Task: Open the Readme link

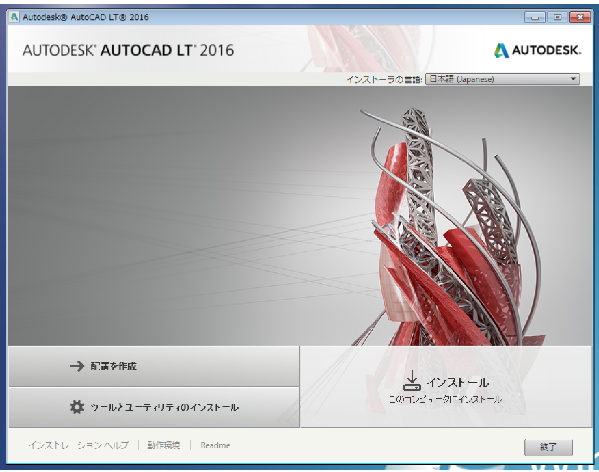Action: 215,445
